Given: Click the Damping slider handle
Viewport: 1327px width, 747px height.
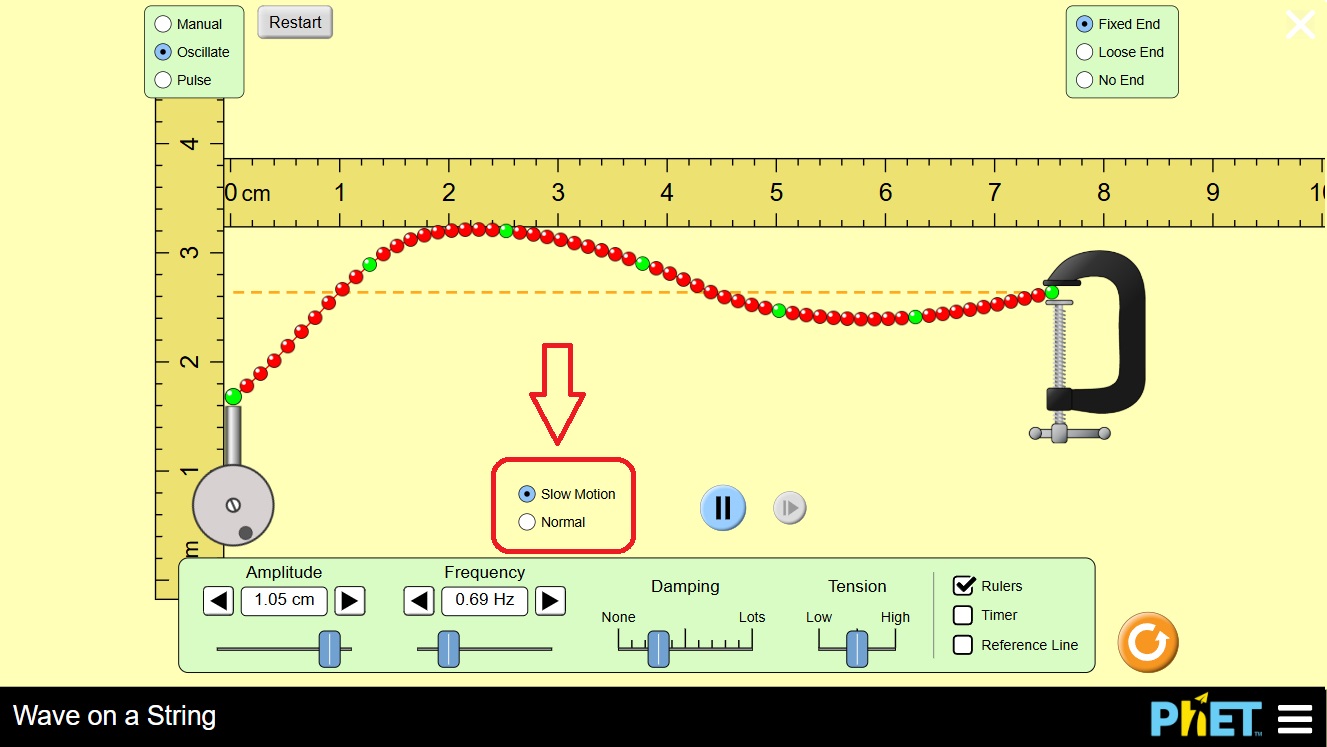Looking at the screenshot, I should [658, 649].
